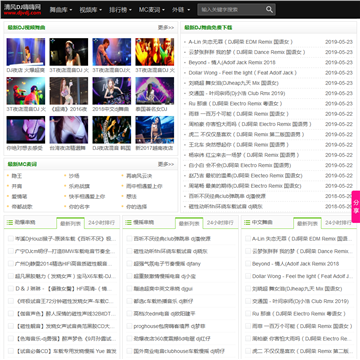
Task: Click the list icon beside 劲爆串烧
Action: click(x=10, y=222)
